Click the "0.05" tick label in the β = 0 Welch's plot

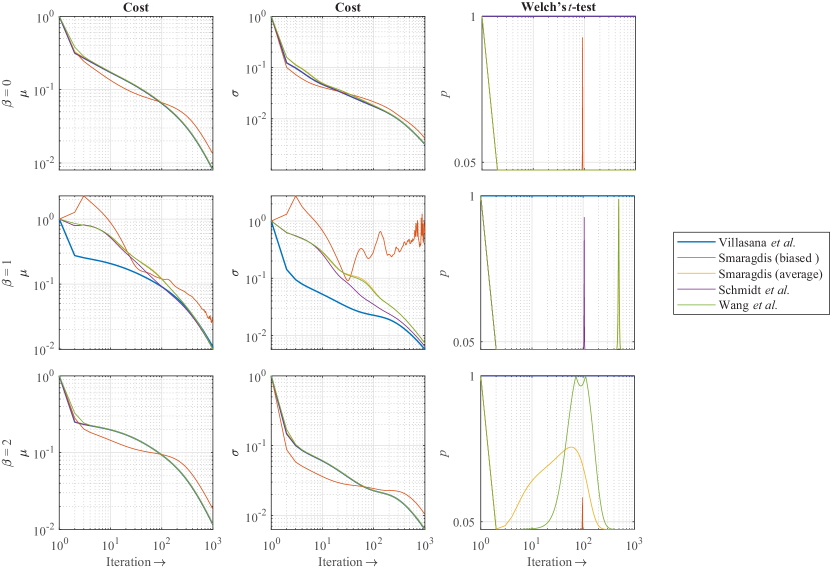[x=464, y=162]
